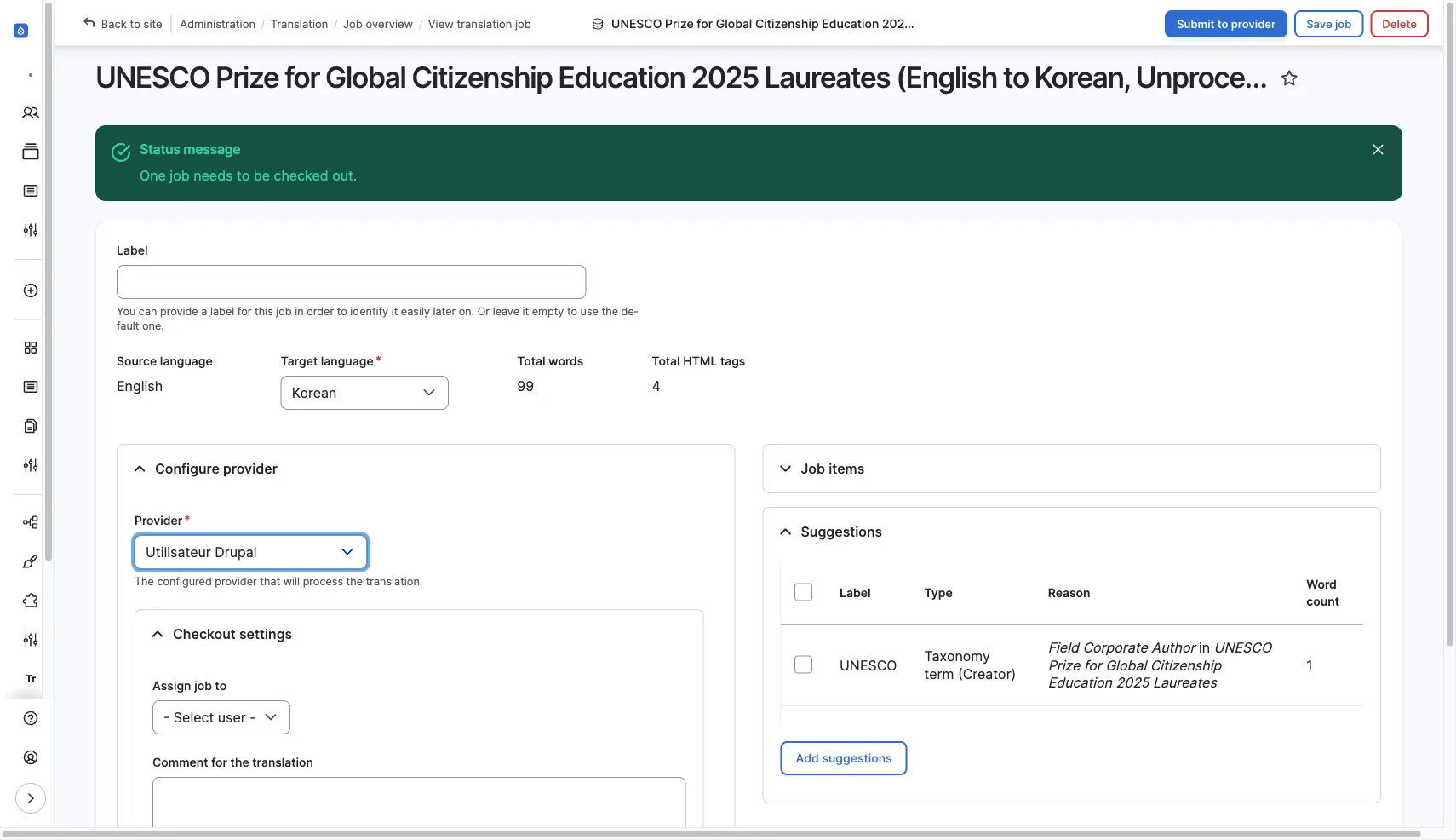Click the Add suggestions button
Viewport: 1456px width, 840px height.
pyautogui.click(x=842, y=757)
